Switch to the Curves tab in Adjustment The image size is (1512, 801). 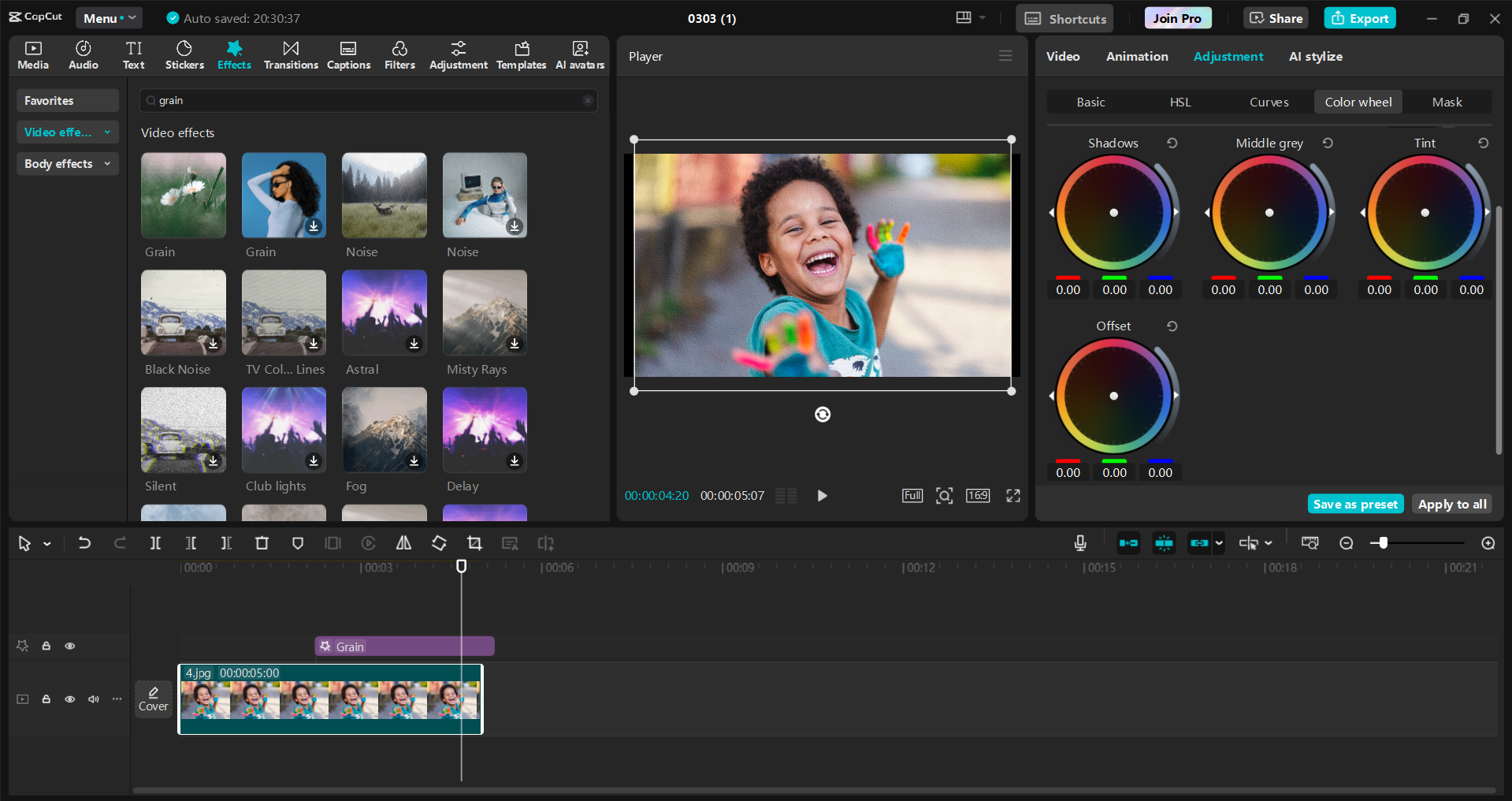(x=1269, y=102)
